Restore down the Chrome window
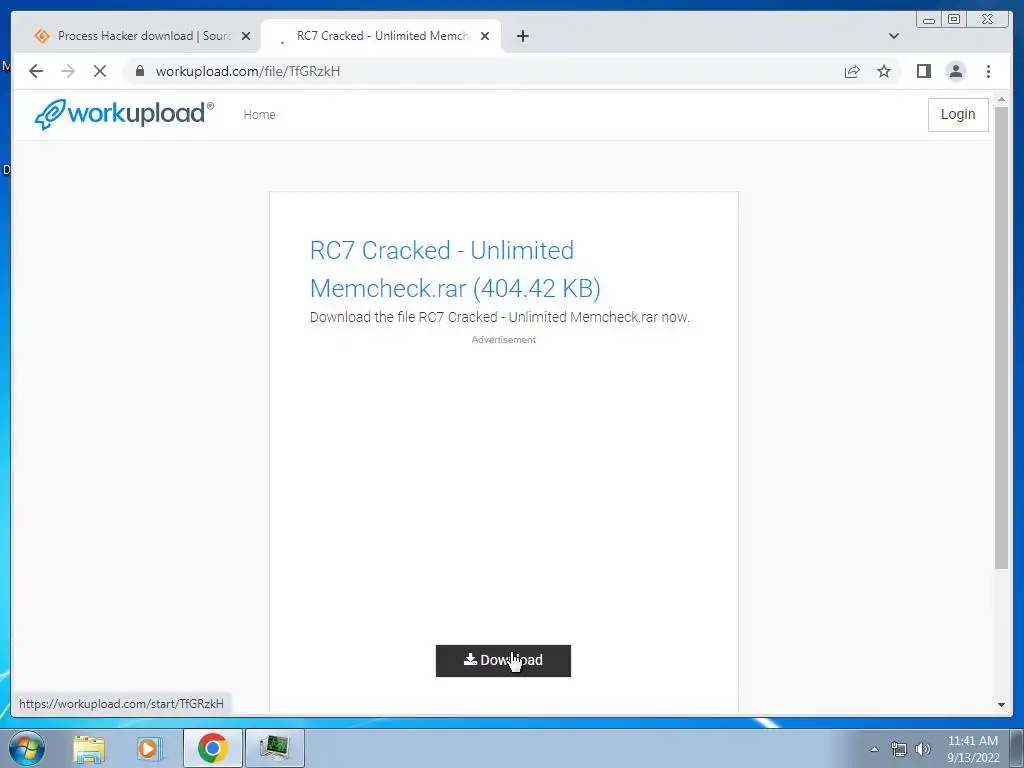The image size is (1024, 768). 954,19
